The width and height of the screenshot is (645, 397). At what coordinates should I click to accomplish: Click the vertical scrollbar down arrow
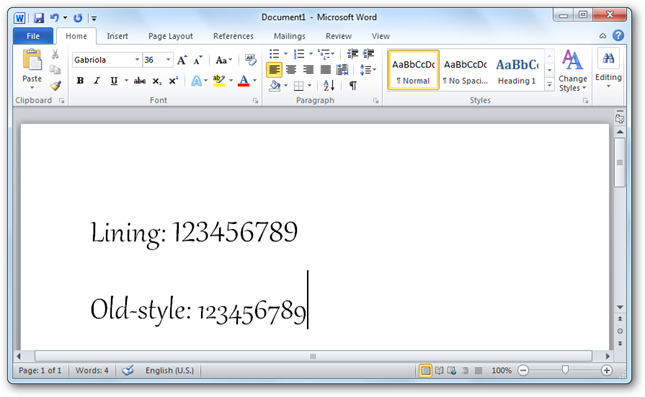[x=619, y=307]
